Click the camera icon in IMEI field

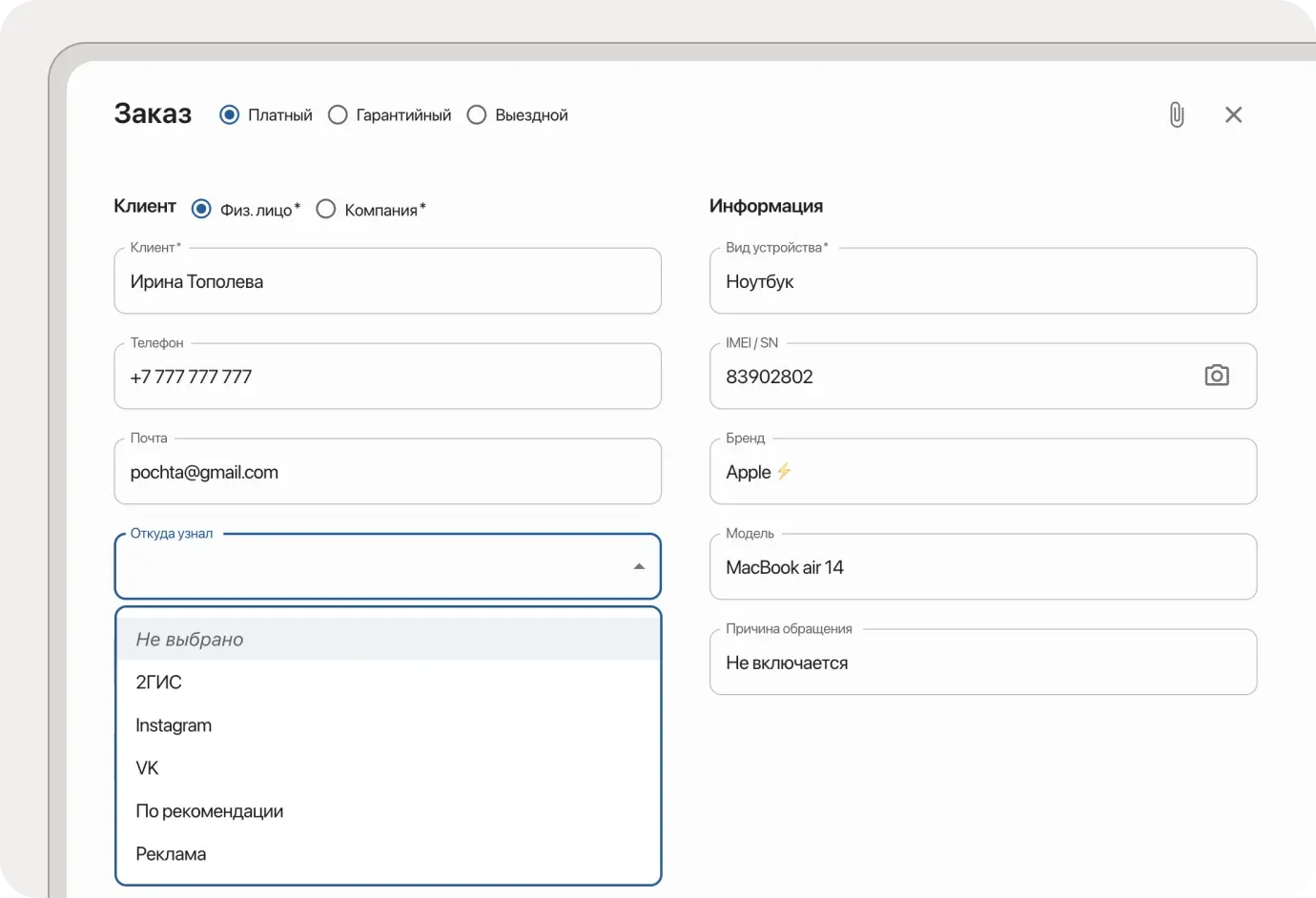[x=1216, y=376]
